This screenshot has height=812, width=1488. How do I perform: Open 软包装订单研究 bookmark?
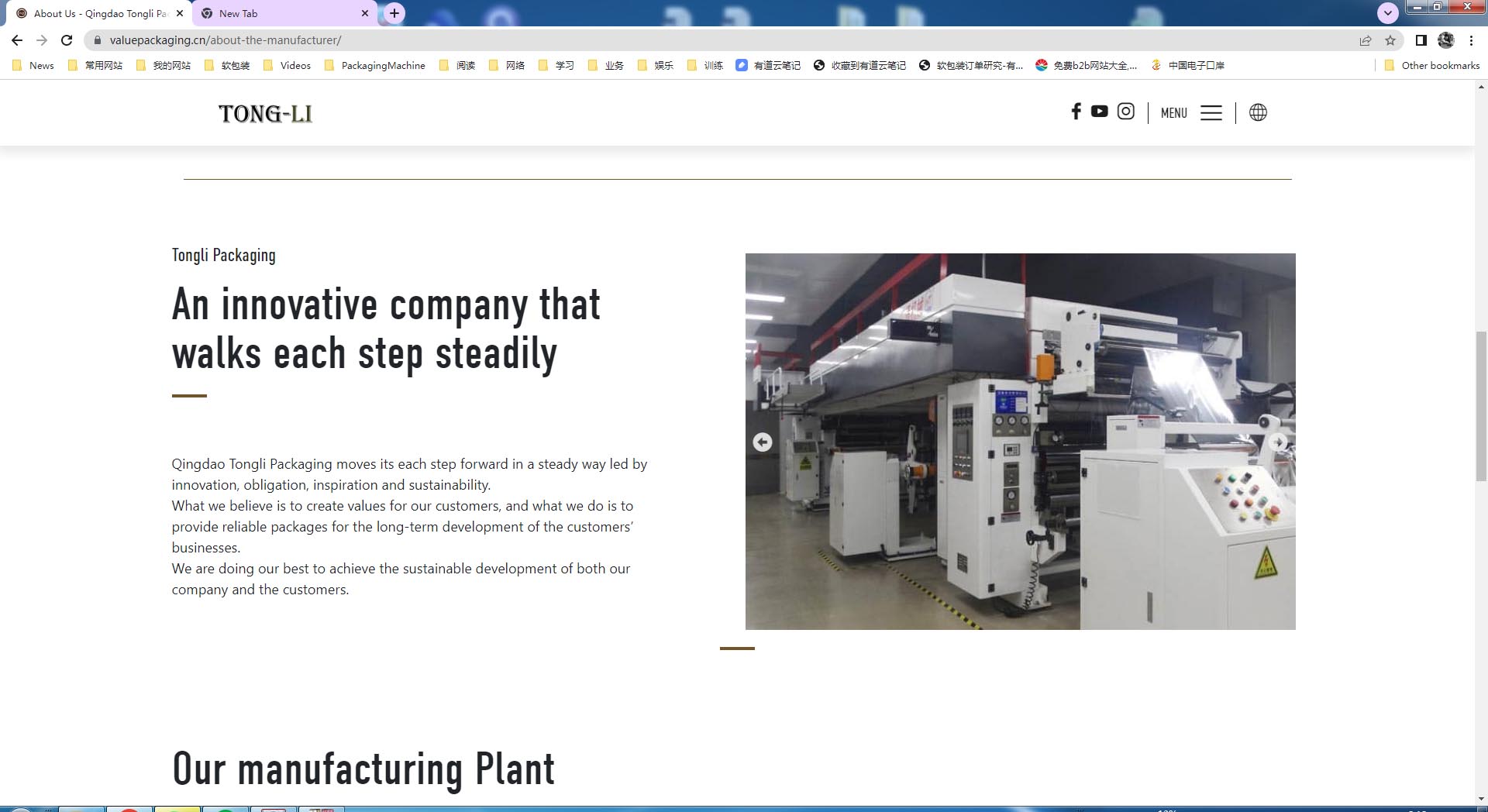pos(971,65)
